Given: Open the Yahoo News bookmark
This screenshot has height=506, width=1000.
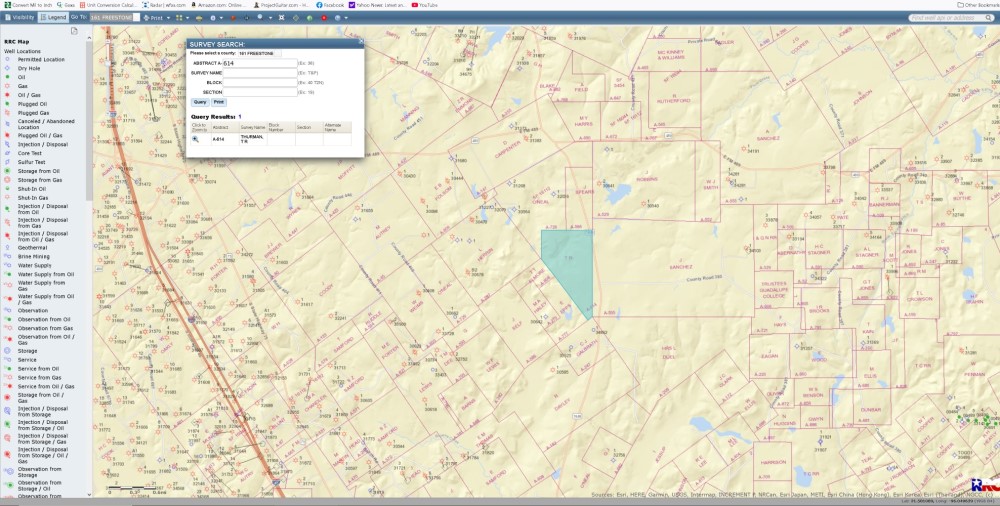Looking at the screenshot, I should pyautogui.click(x=379, y=4).
